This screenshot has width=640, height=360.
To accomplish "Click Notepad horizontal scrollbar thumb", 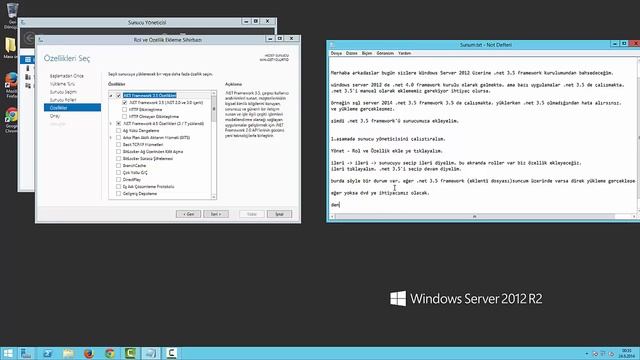I will 475,216.
